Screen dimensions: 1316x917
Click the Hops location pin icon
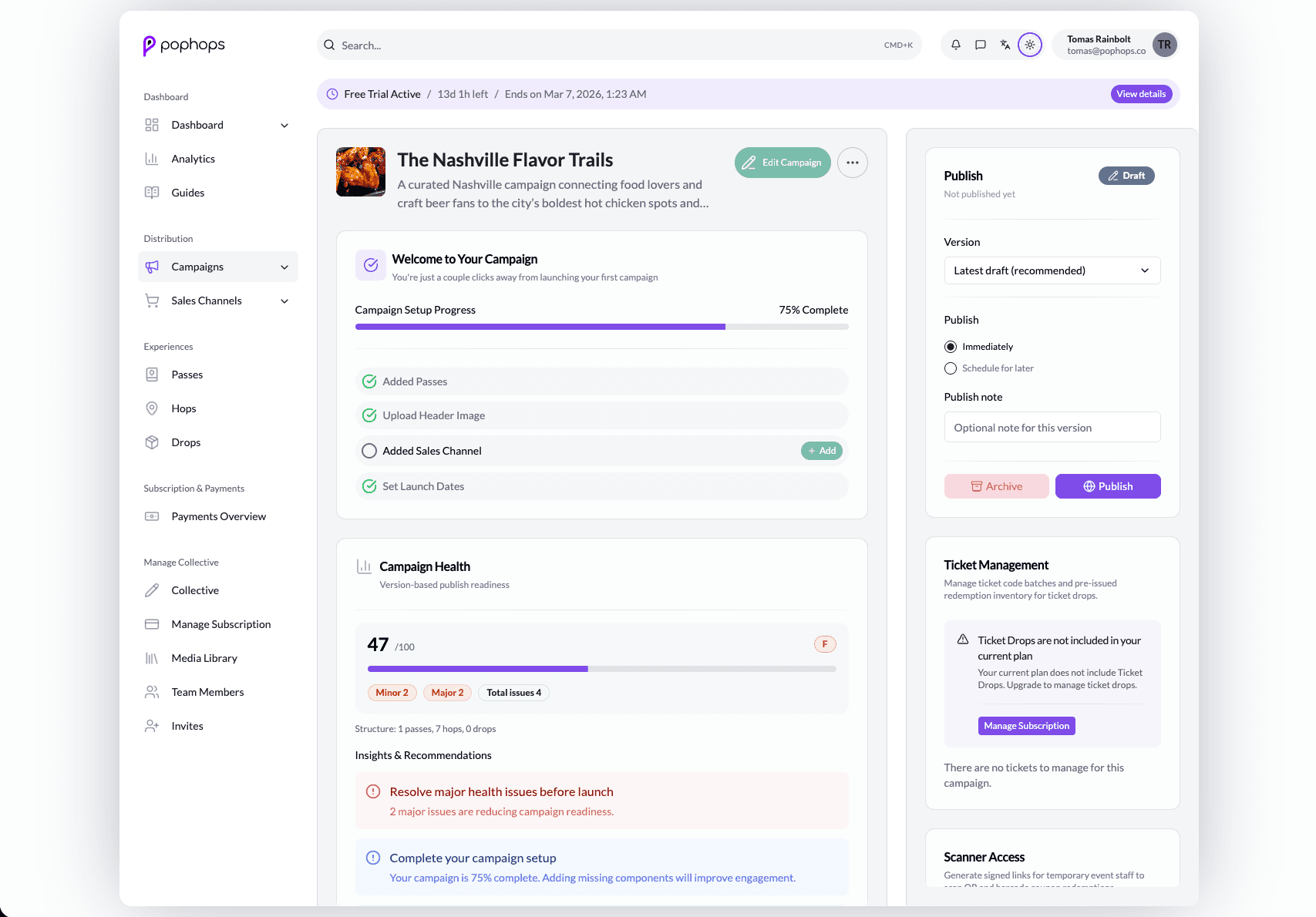(152, 408)
